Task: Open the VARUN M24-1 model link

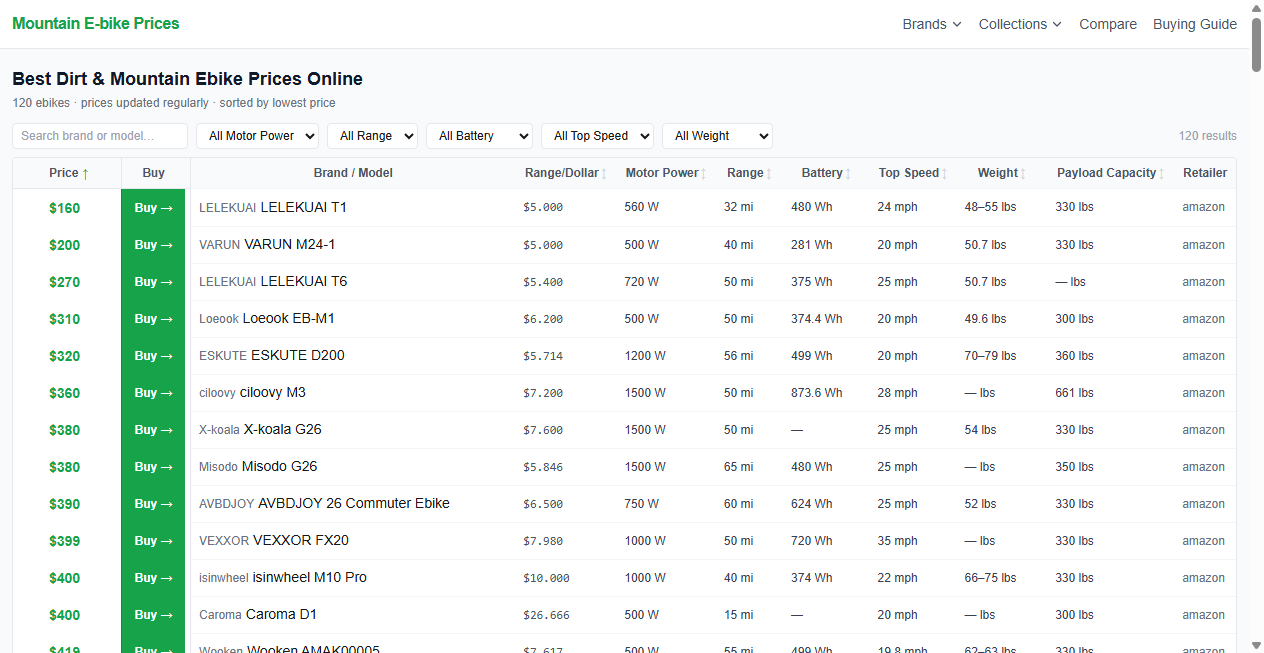Action: pos(290,244)
